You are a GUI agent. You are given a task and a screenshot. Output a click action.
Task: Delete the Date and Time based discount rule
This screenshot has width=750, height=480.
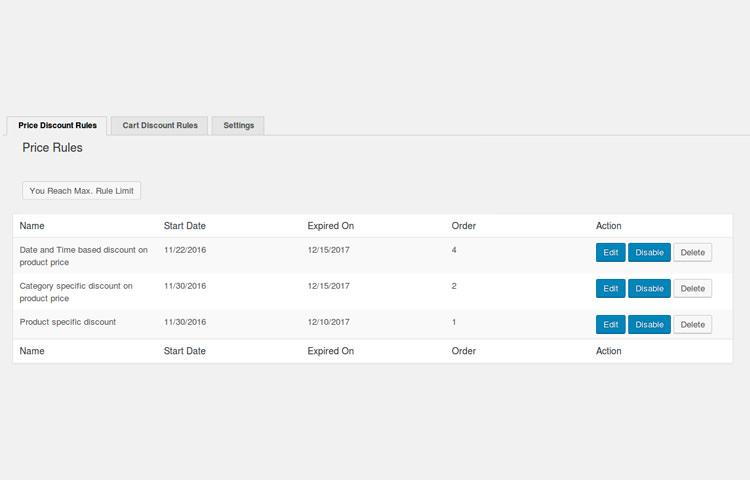click(x=692, y=252)
